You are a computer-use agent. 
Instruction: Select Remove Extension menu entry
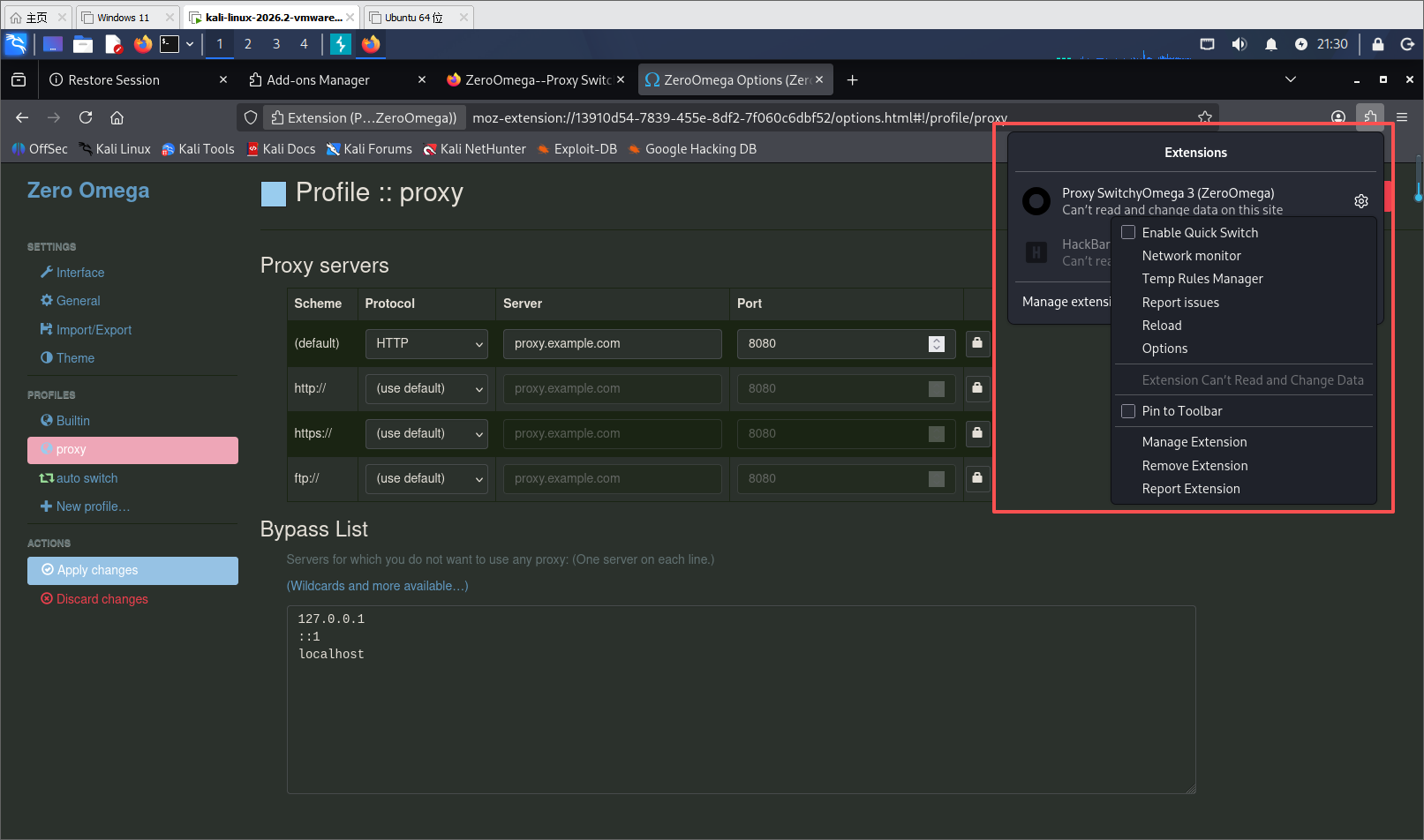pos(1194,466)
